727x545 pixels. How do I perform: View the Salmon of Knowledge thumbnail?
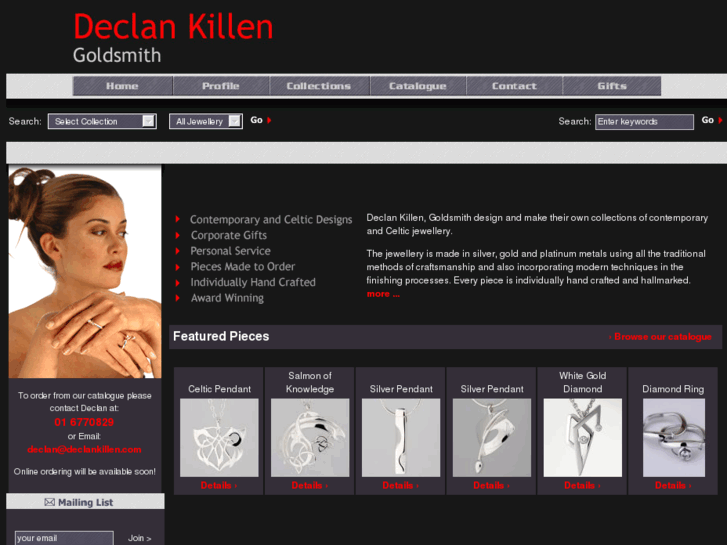pos(310,437)
